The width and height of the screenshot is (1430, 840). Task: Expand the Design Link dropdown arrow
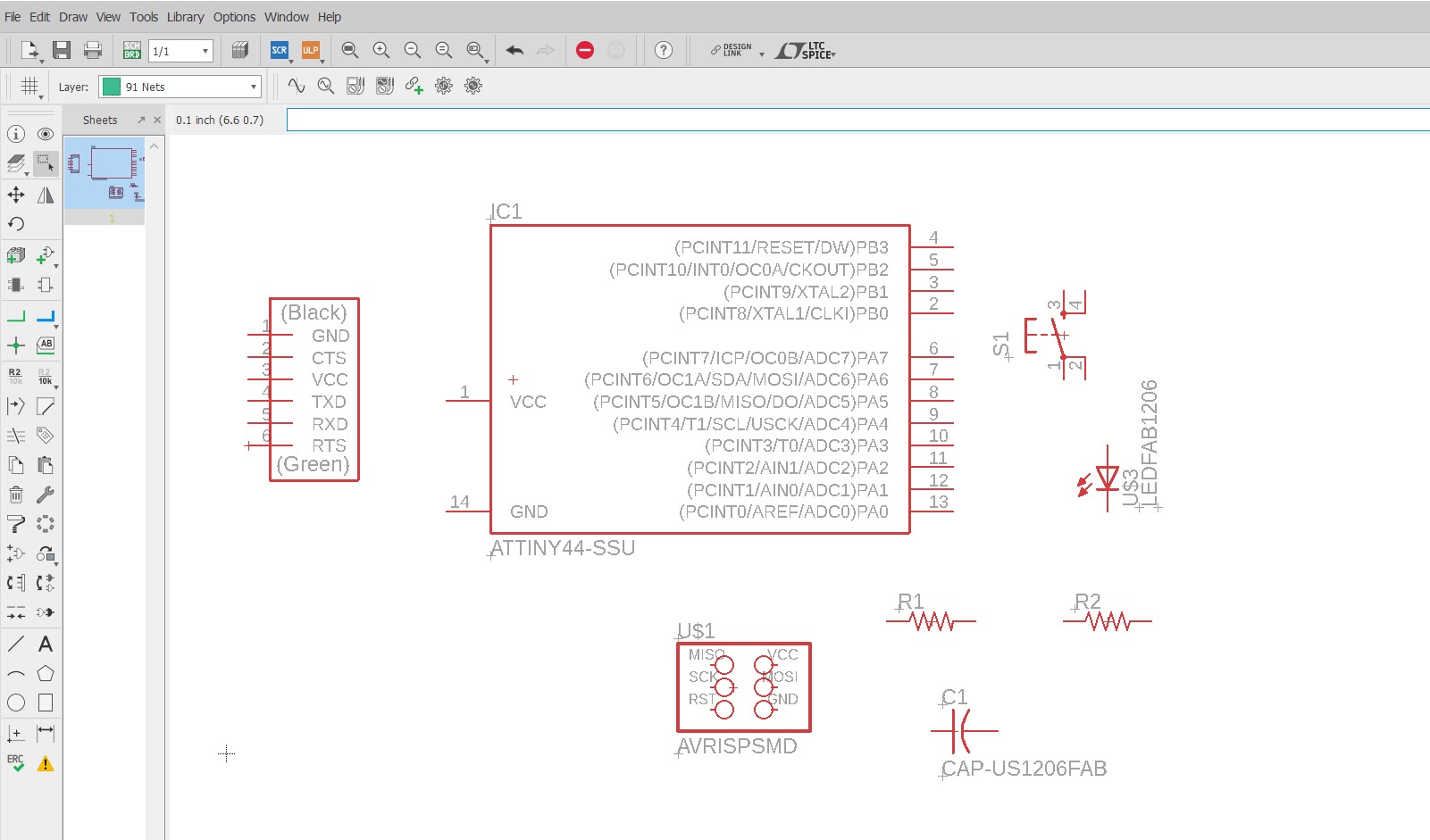click(762, 54)
